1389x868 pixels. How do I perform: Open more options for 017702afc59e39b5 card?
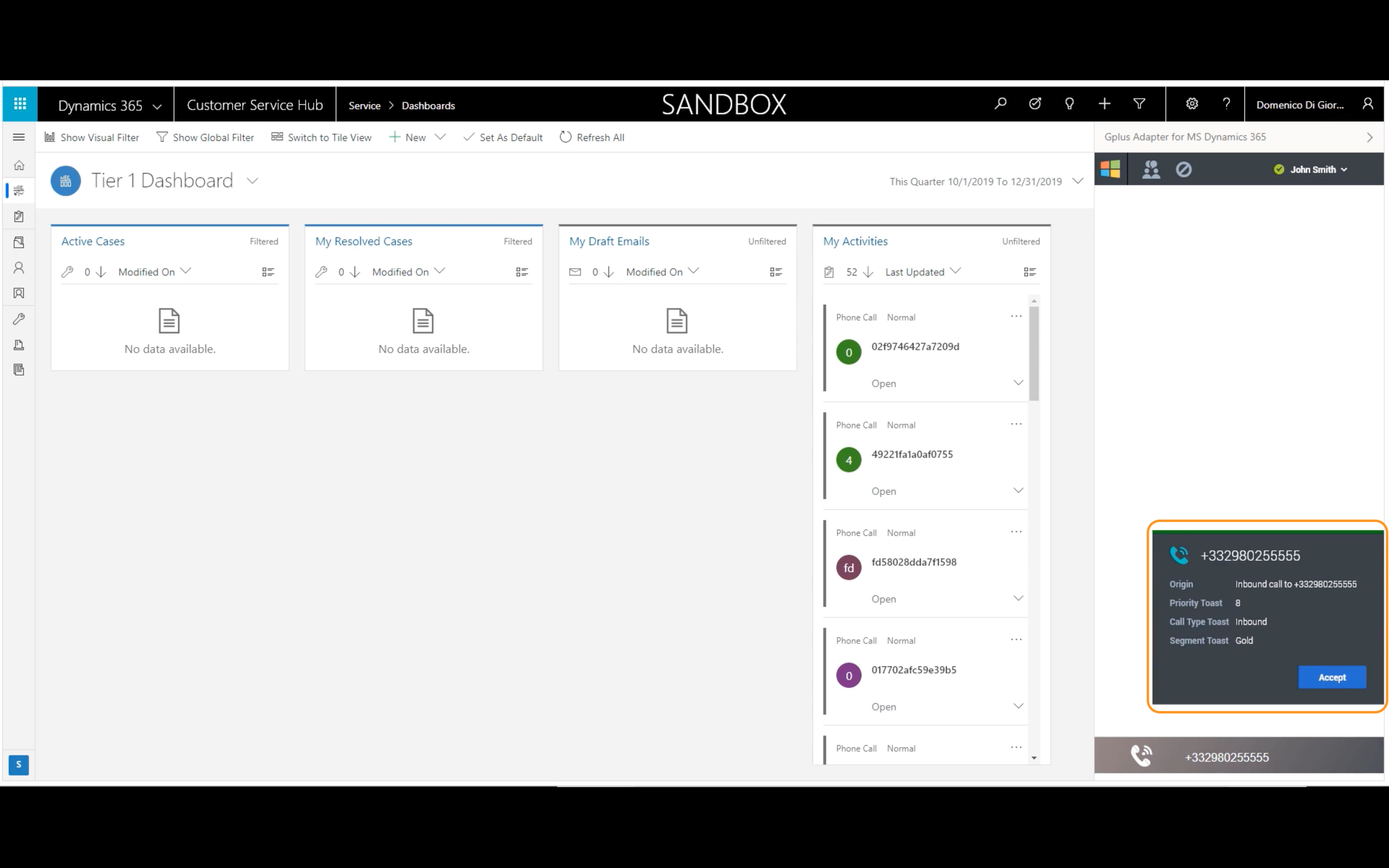point(1016,639)
